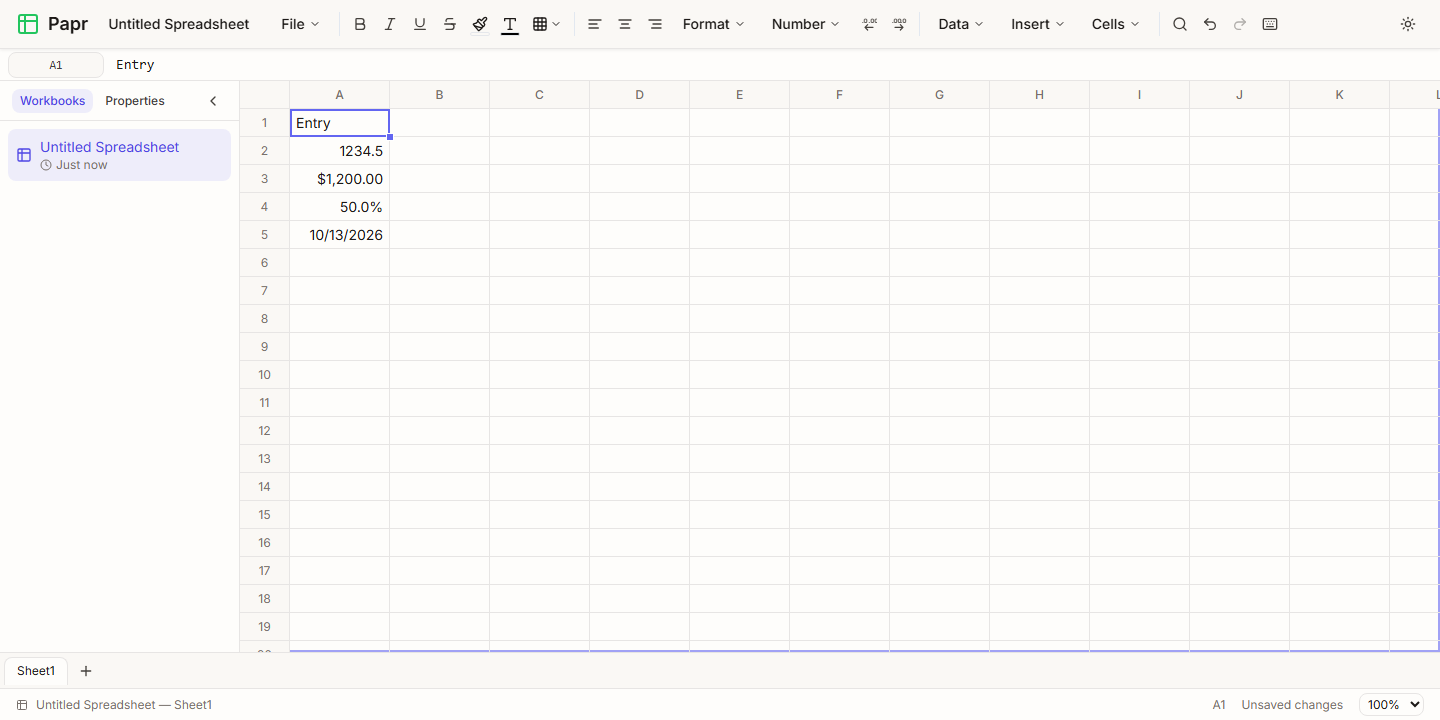Select the cell containing 1234.5
The width and height of the screenshot is (1440, 720).
point(340,151)
